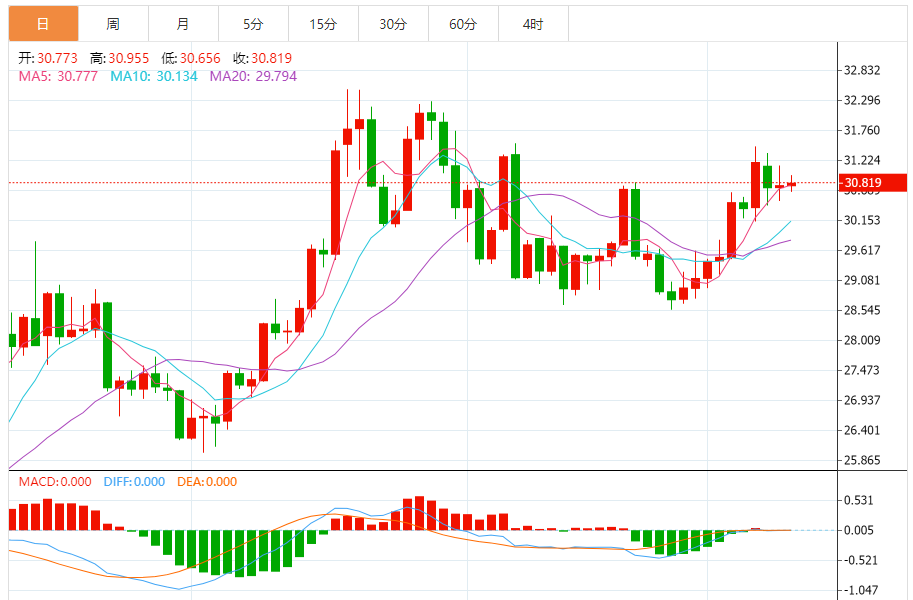Click the -1.047 MACD axis label
This screenshot has width=913, height=600.
[x=860, y=590]
